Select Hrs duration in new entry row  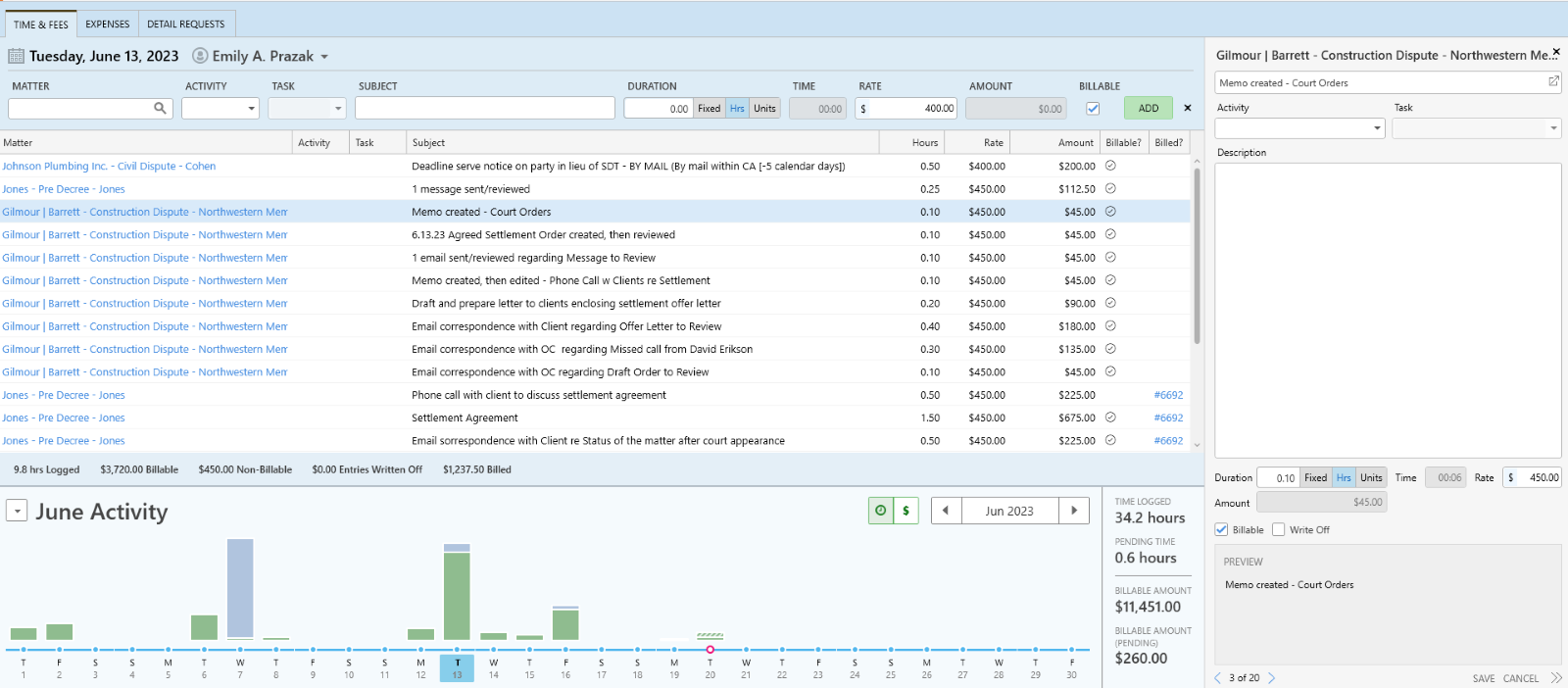pos(737,109)
